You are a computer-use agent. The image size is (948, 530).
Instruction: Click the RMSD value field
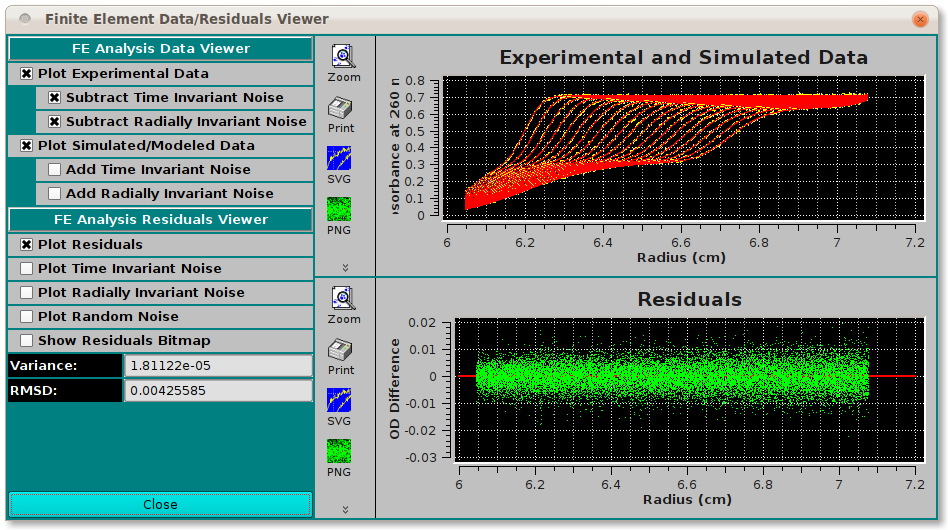(218, 390)
